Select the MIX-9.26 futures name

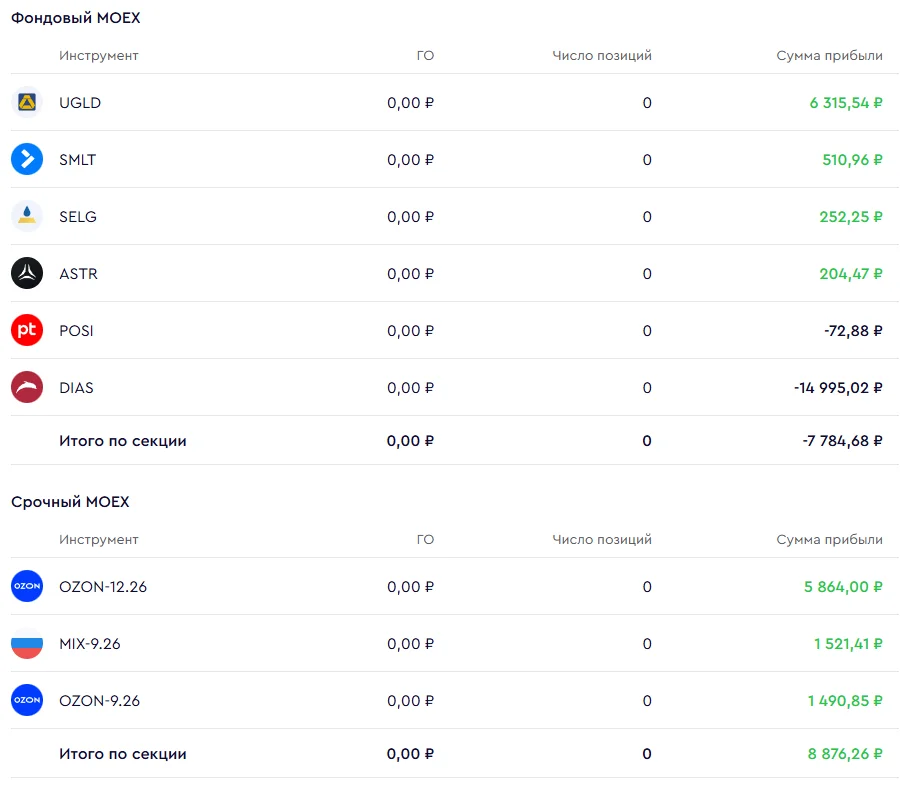[x=90, y=643]
